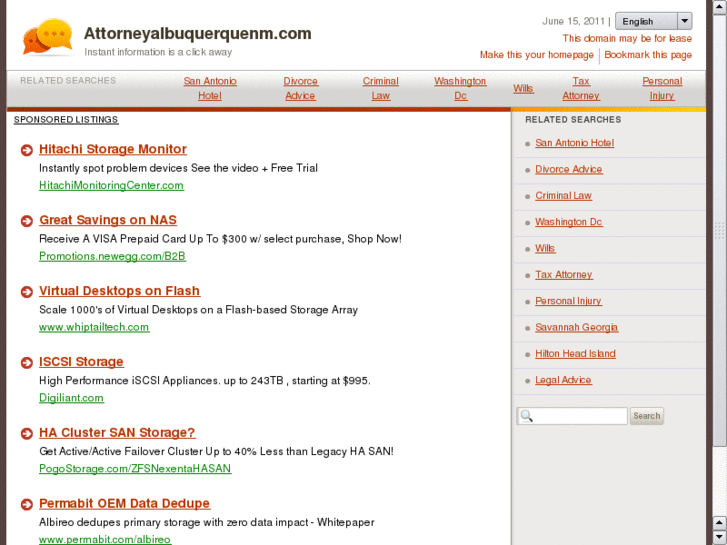
Task: Open Personal Injury sidebar link
Action: (x=568, y=301)
